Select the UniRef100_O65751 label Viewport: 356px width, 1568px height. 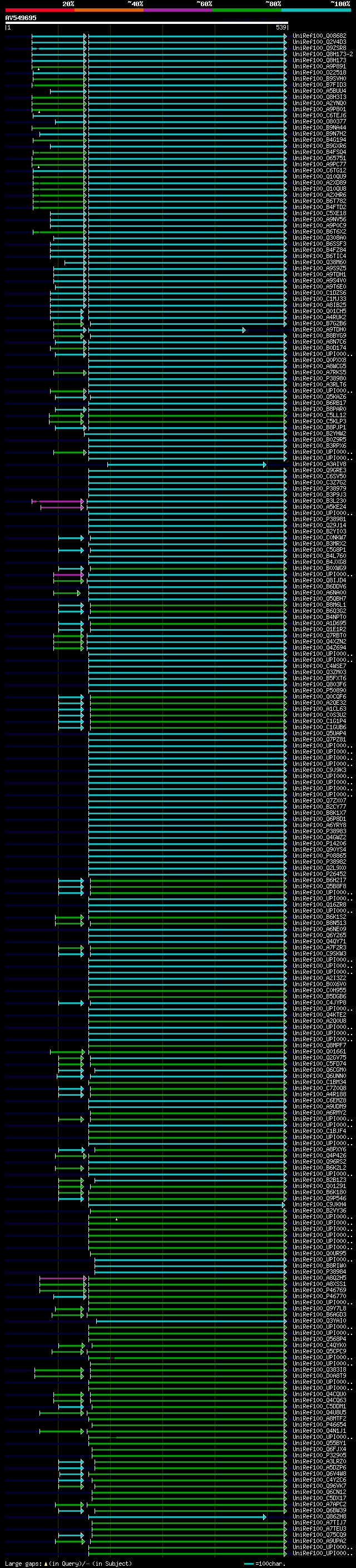click(319, 159)
